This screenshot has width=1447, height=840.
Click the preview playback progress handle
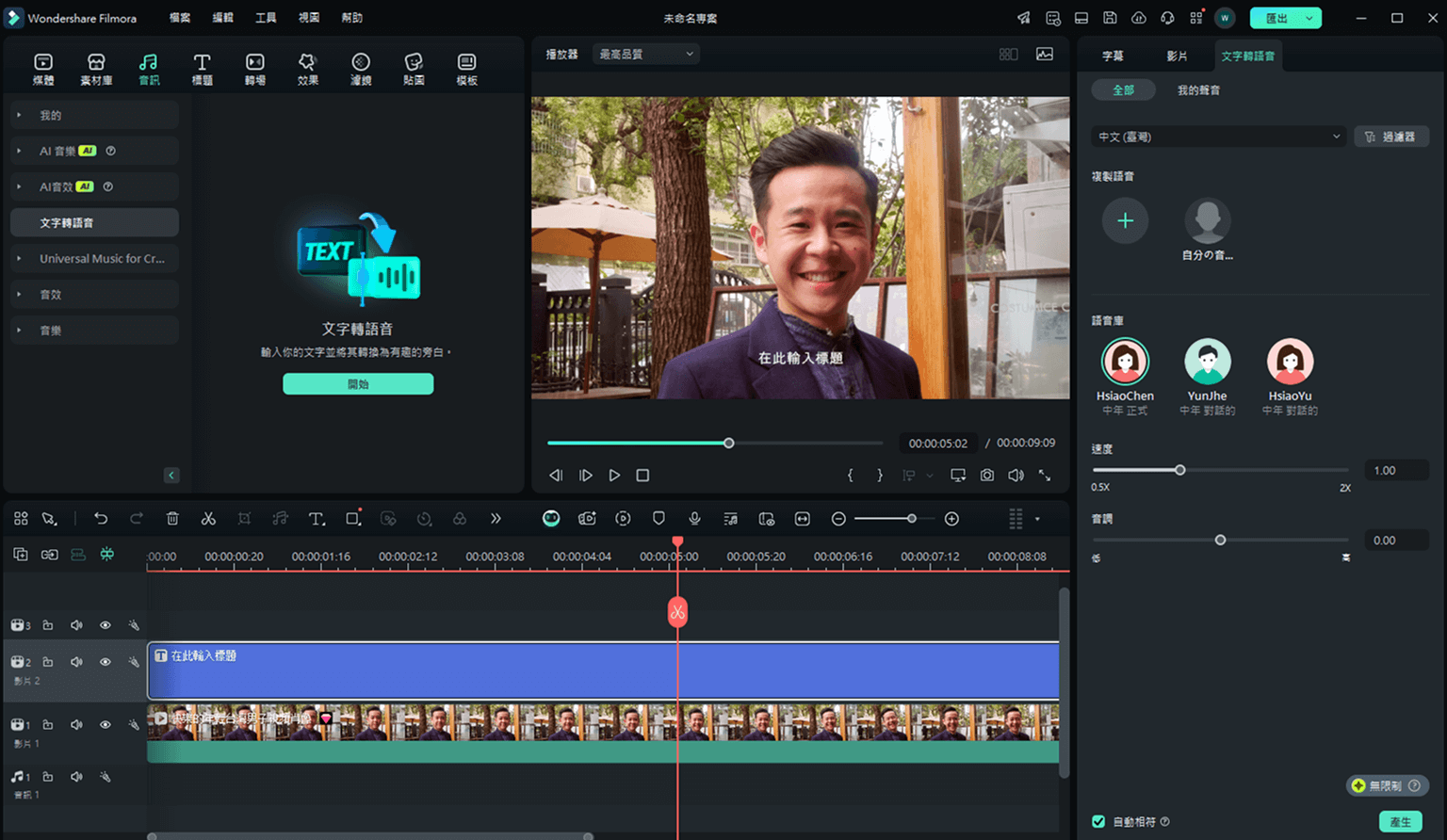click(x=728, y=443)
